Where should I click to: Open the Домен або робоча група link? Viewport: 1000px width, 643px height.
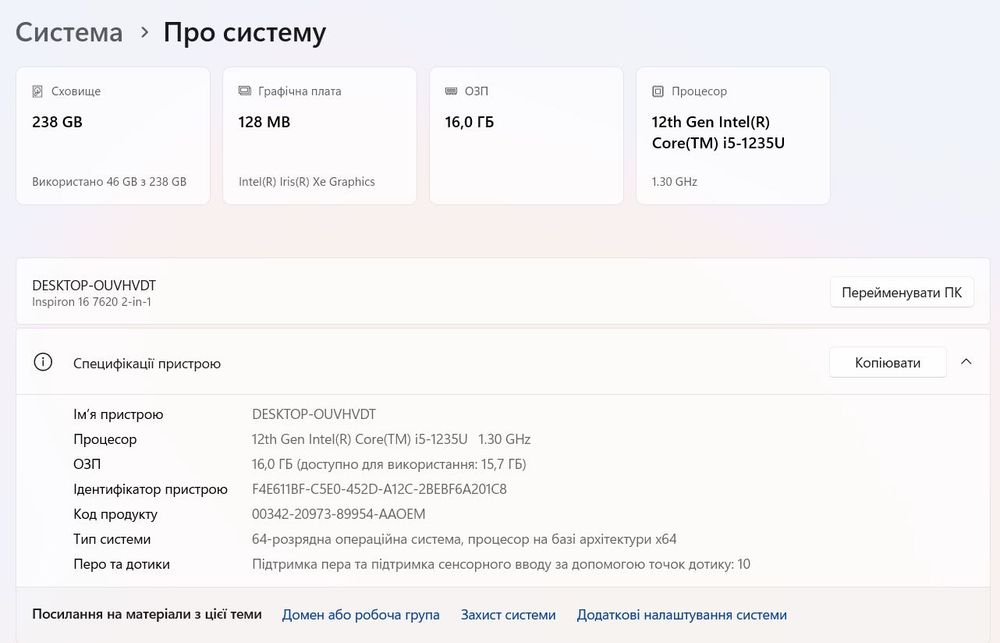click(361, 615)
